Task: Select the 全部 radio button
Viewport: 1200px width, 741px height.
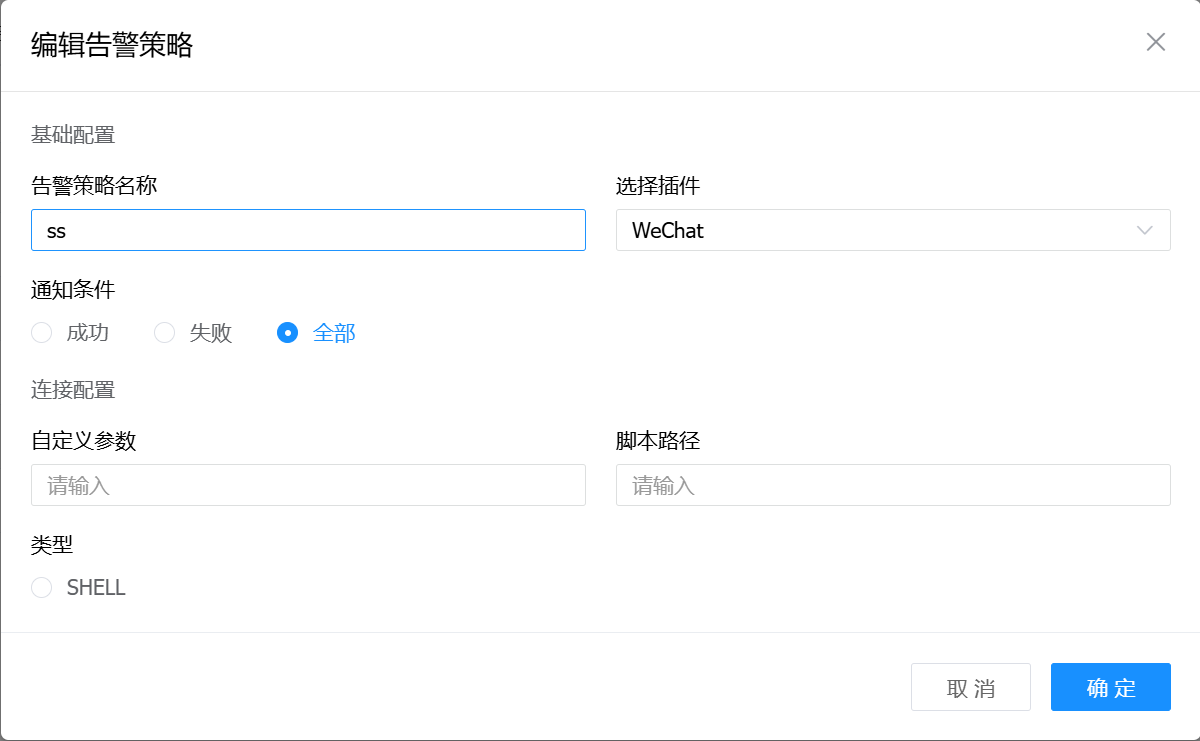Action: pyautogui.click(x=288, y=333)
